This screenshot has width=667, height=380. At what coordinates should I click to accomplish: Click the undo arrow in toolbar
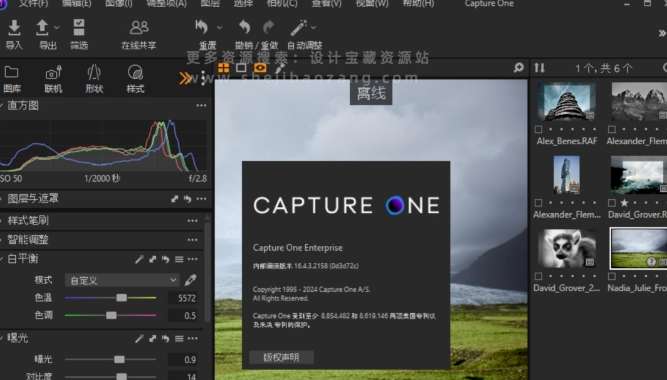244,27
